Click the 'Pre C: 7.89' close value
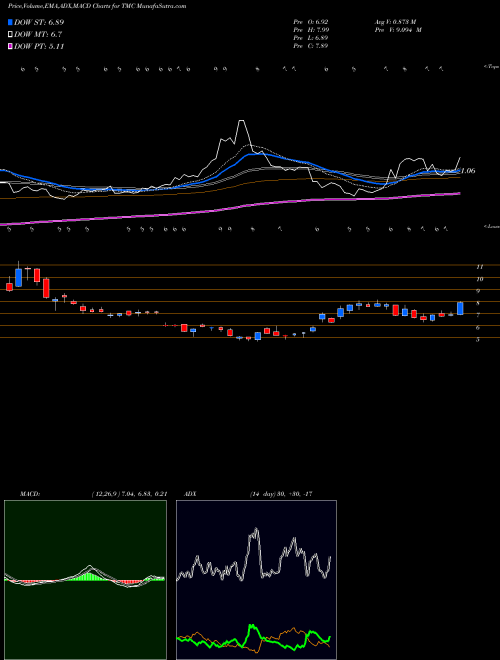 (x=311, y=46)
